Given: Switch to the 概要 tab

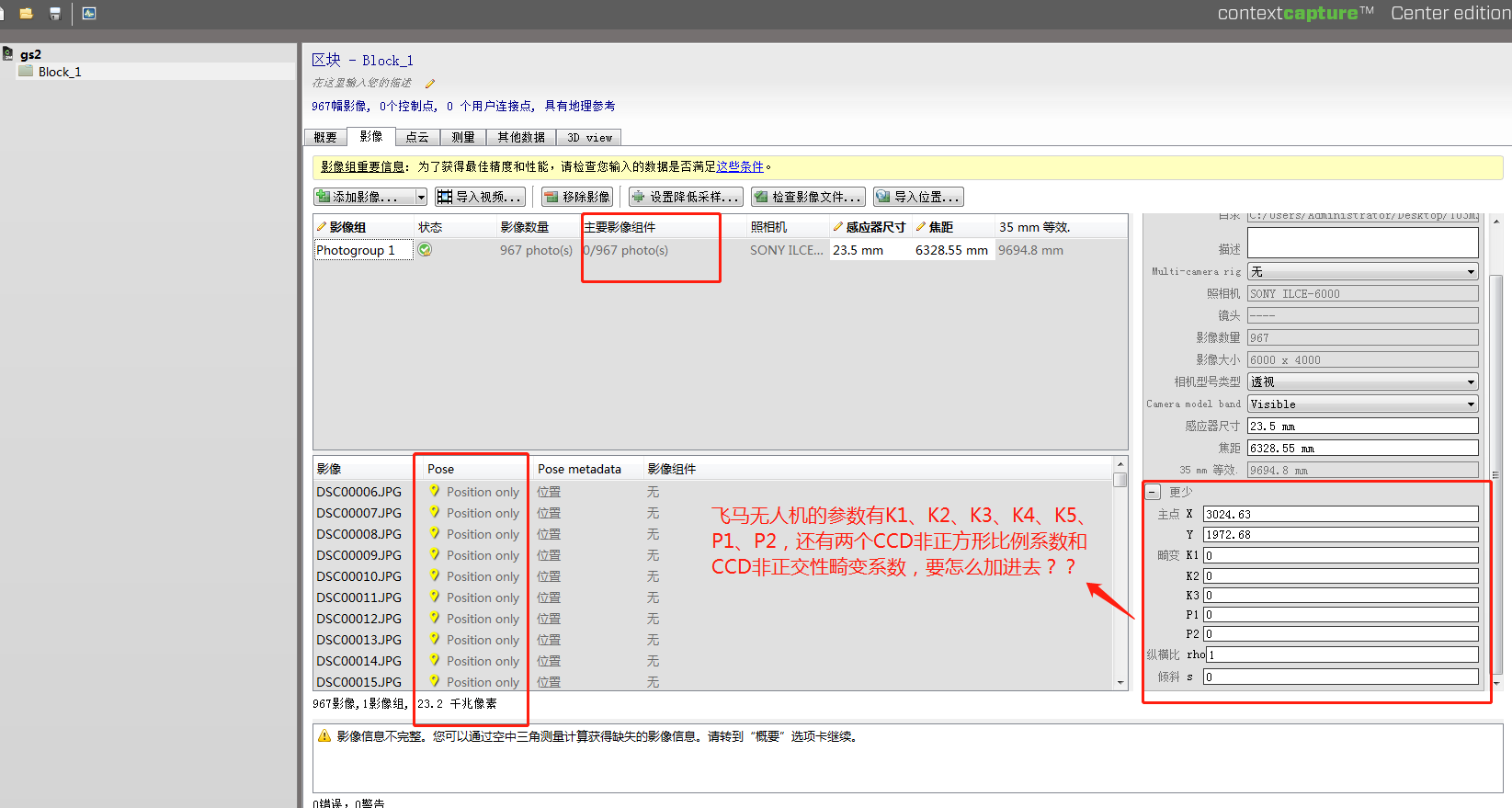Looking at the screenshot, I should (325, 137).
